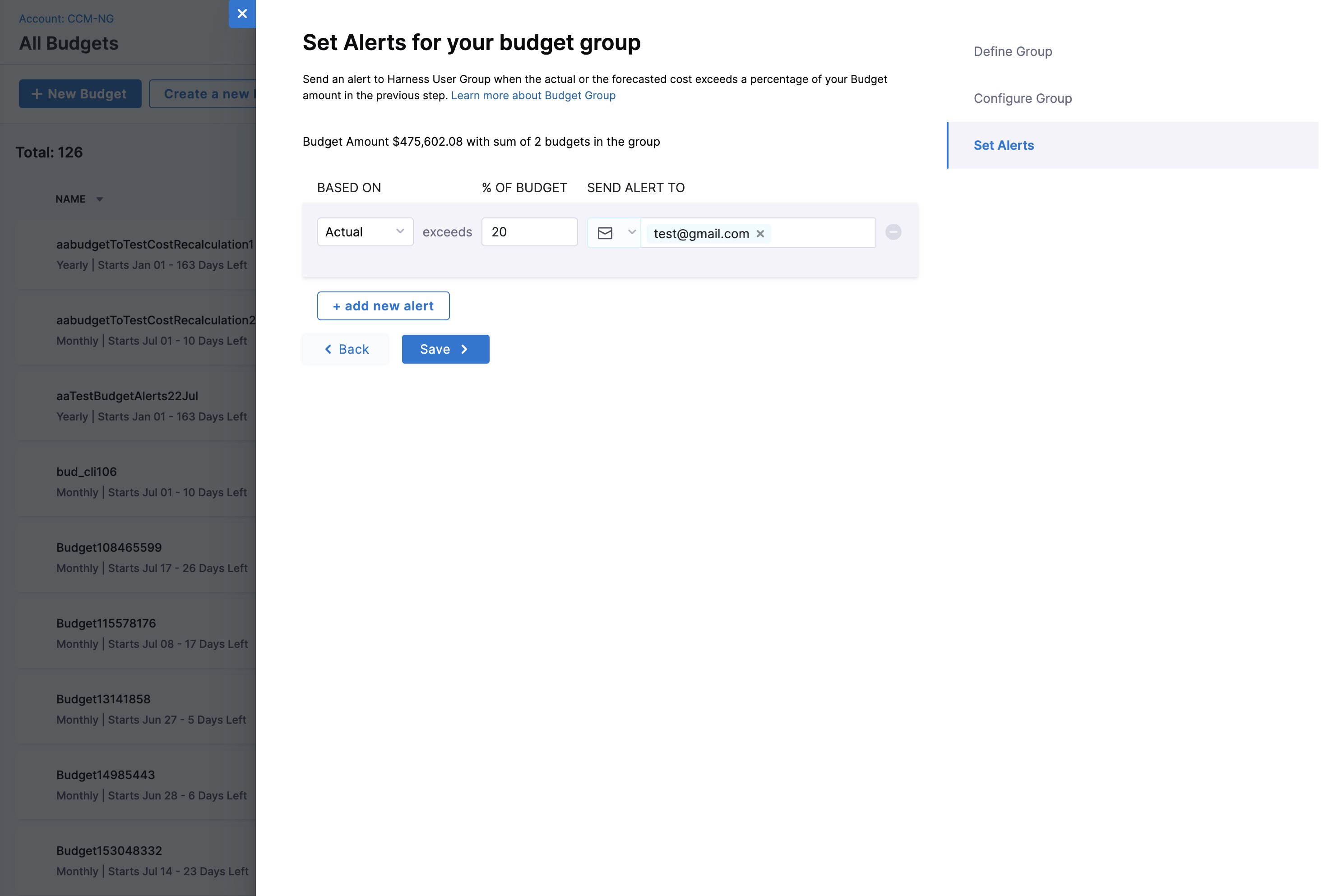Viewport: 1333px width, 896px height.
Task: Sort budgets using NAME column arrow
Action: click(x=100, y=199)
